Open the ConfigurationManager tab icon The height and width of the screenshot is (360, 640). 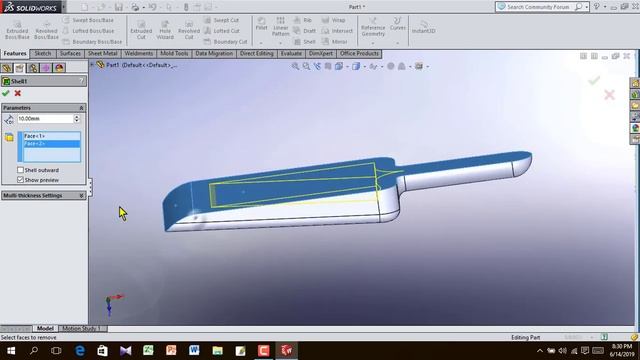click(33, 68)
